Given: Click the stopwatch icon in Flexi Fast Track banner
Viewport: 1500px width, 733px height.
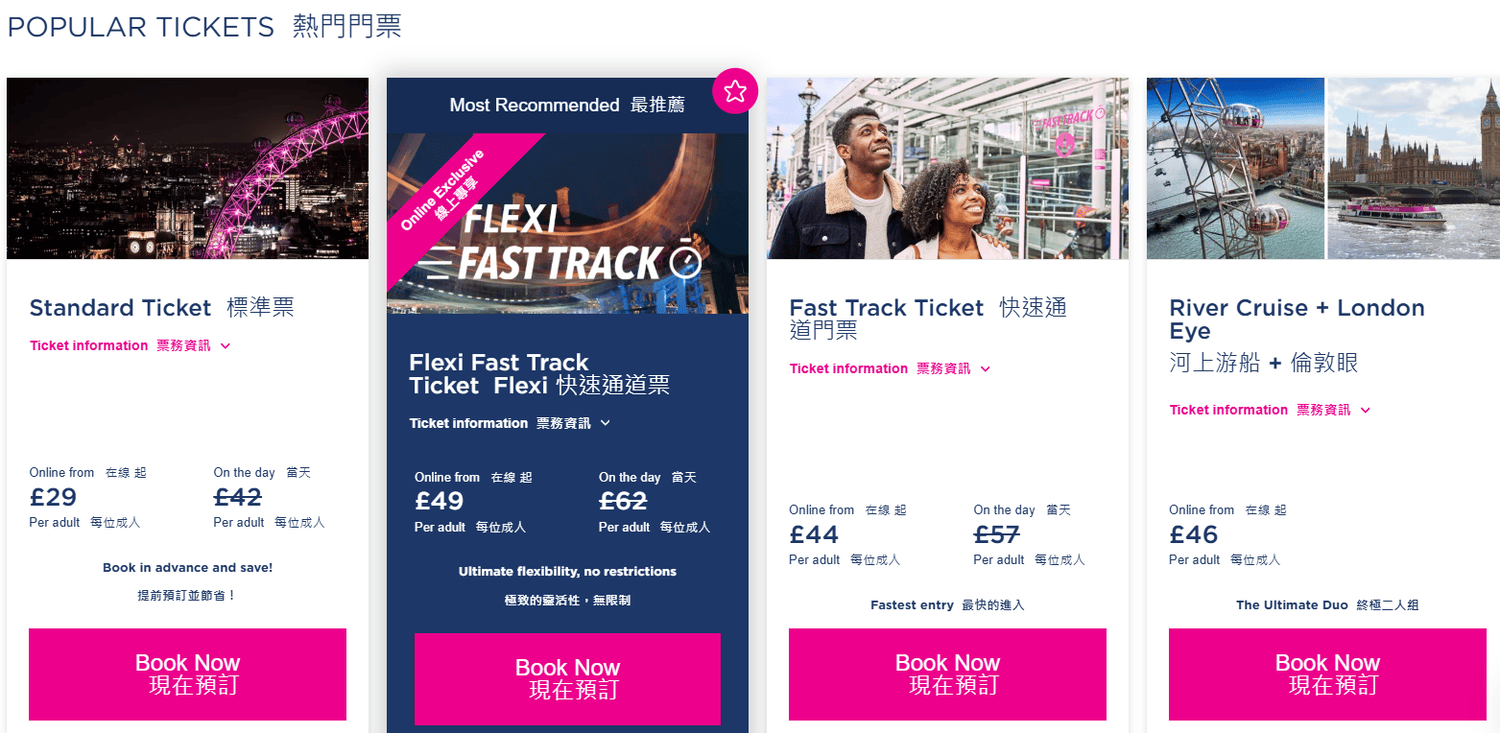Looking at the screenshot, I should pyautogui.click(x=685, y=262).
